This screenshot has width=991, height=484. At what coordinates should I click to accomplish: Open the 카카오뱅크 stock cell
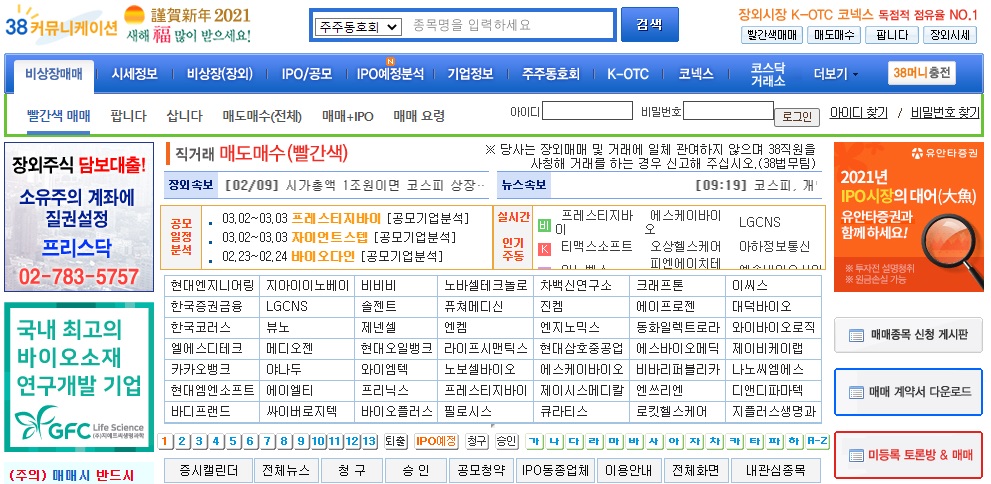coord(212,369)
